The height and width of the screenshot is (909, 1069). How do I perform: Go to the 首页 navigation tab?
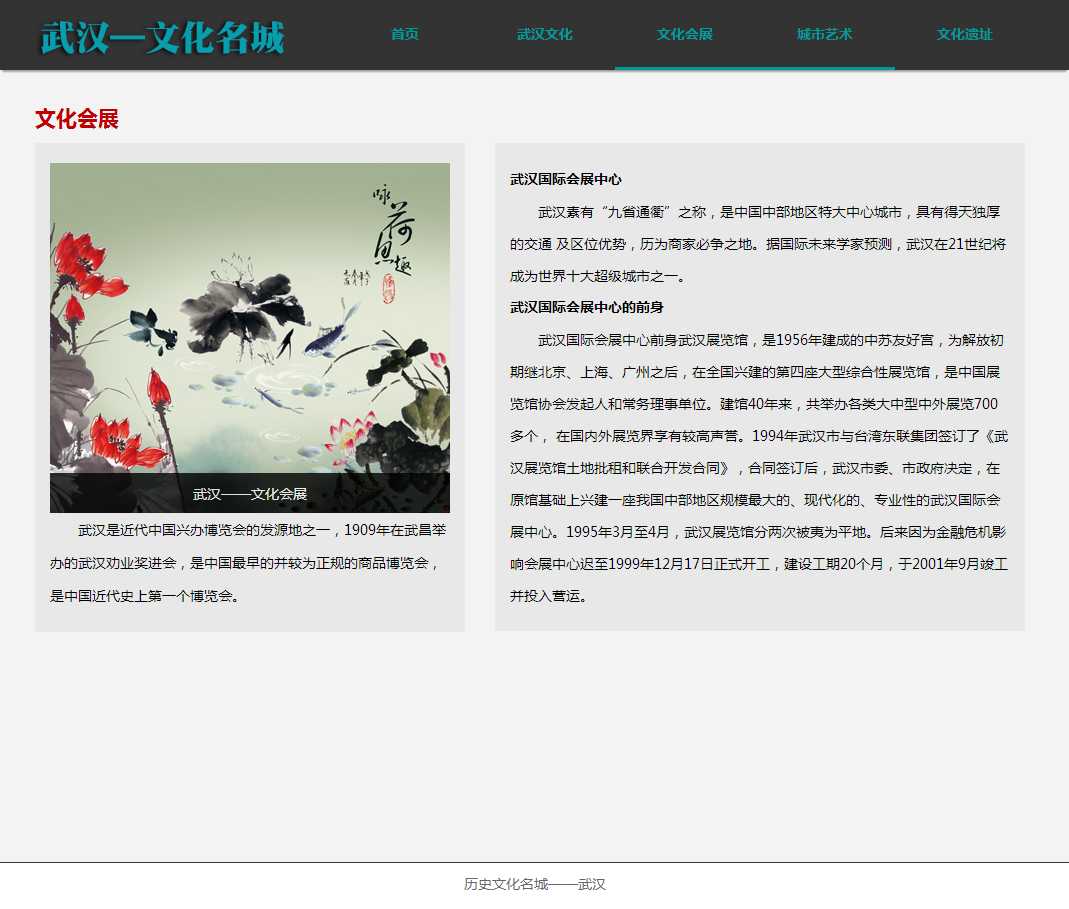tap(404, 35)
